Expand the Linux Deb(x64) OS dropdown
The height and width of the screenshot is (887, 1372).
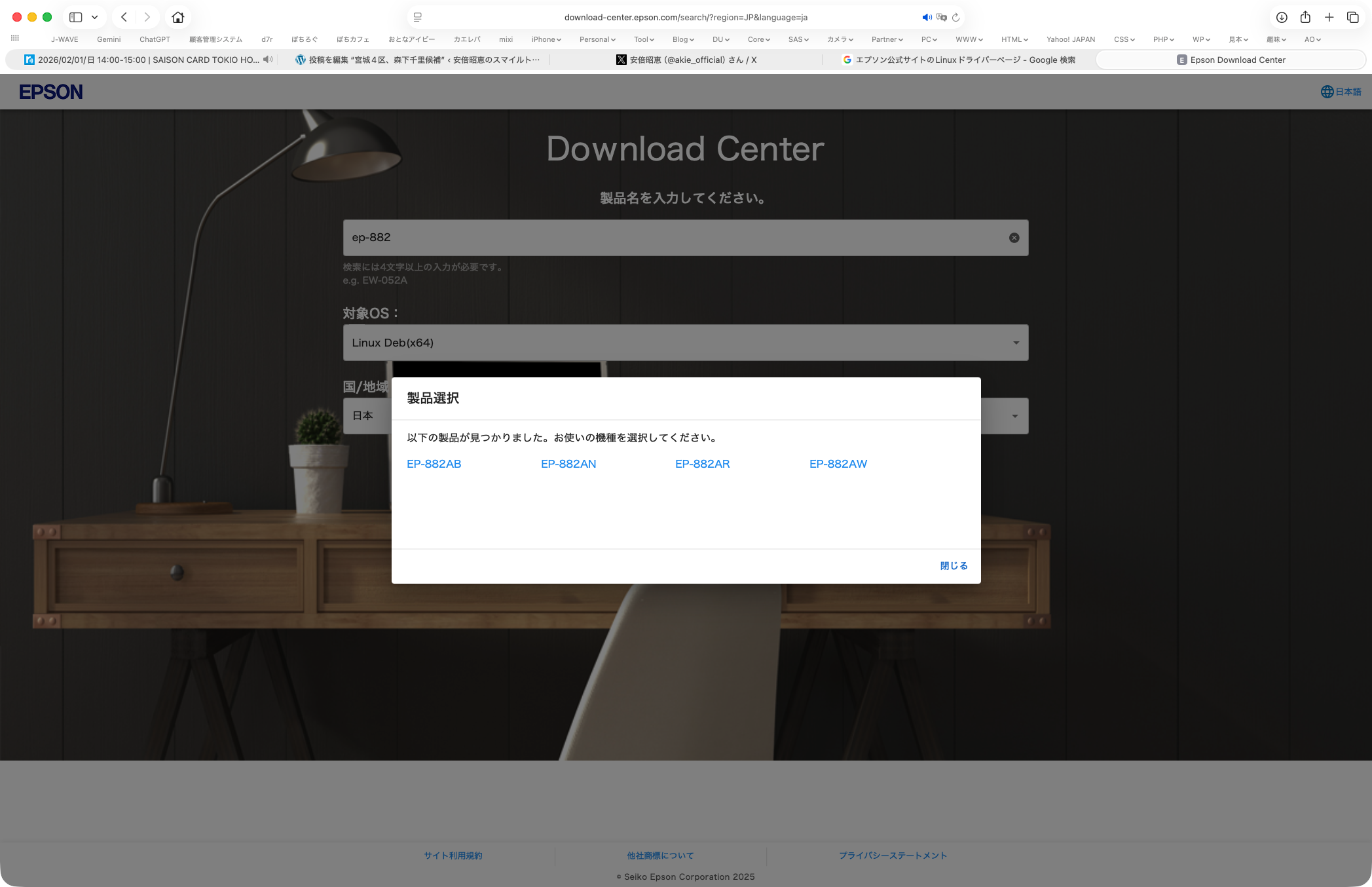(1016, 343)
